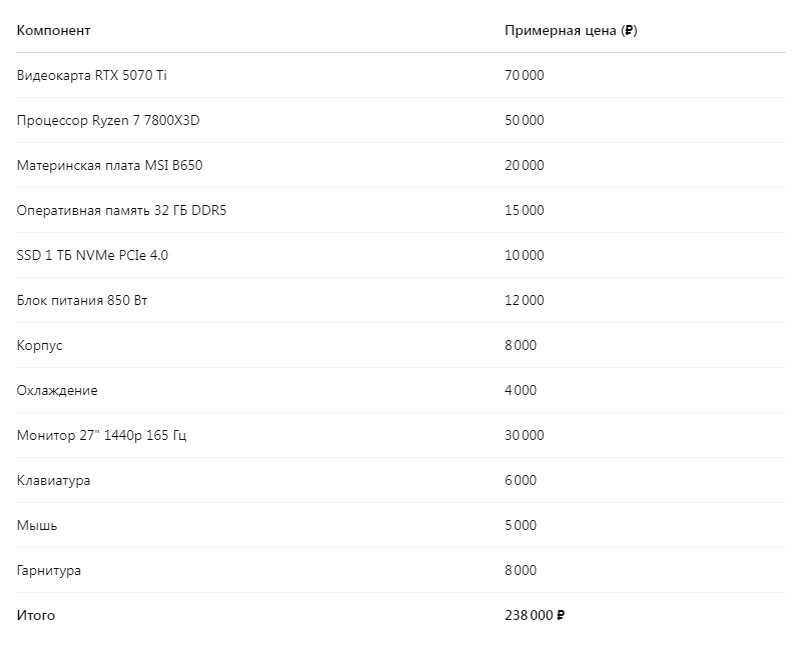This screenshot has width=797, height=654.
Task: Click the 50 000 processor price
Action: (524, 120)
